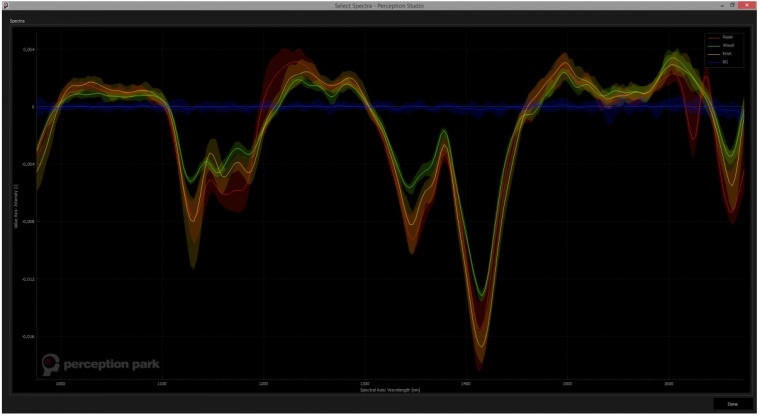This screenshot has height=416, width=760.
Task: Minimize the Select Spectra window
Action: [720, 6]
